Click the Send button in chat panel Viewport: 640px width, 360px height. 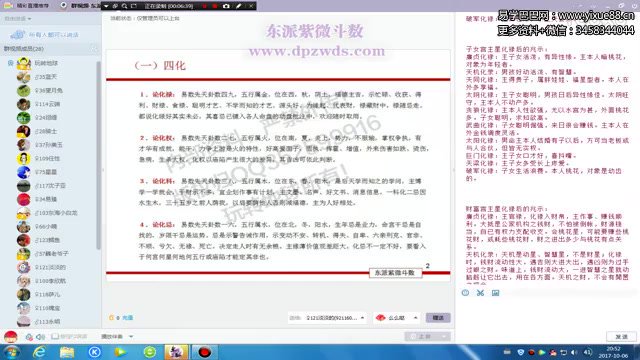[621, 337]
